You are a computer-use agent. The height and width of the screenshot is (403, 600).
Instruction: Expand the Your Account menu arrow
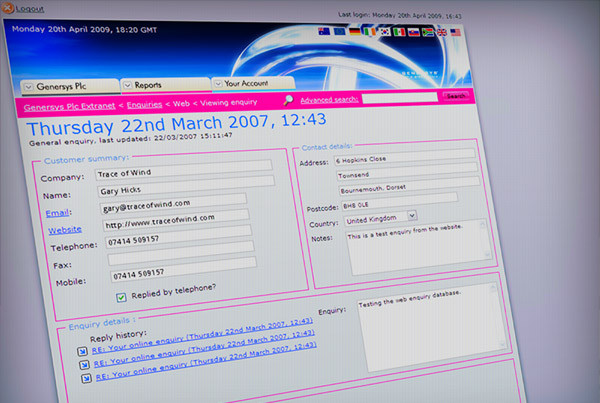coord(216,83)
